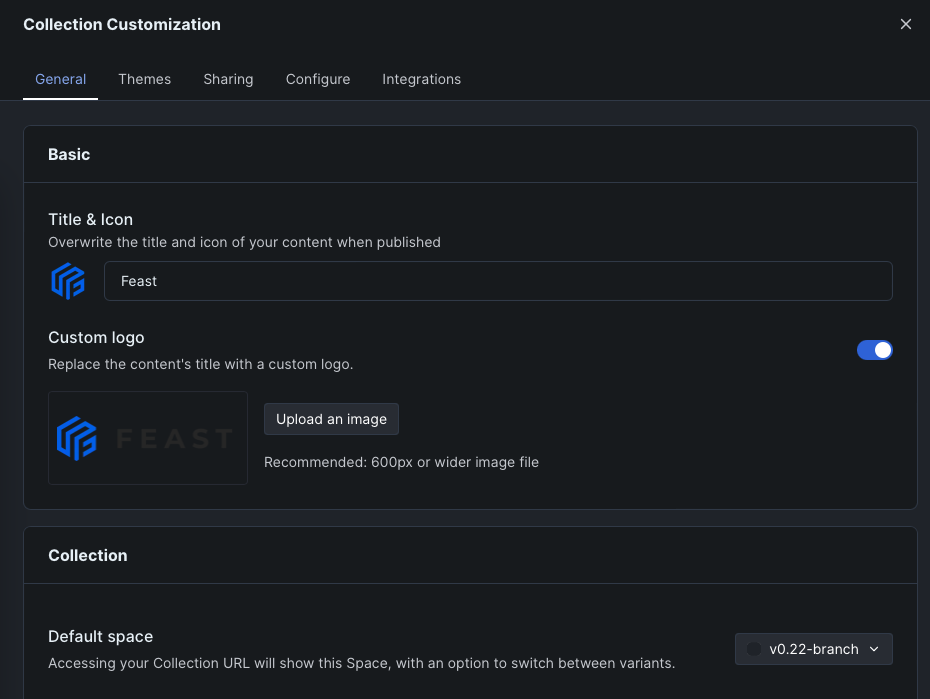Go to the Configure tab

point(318,79)
